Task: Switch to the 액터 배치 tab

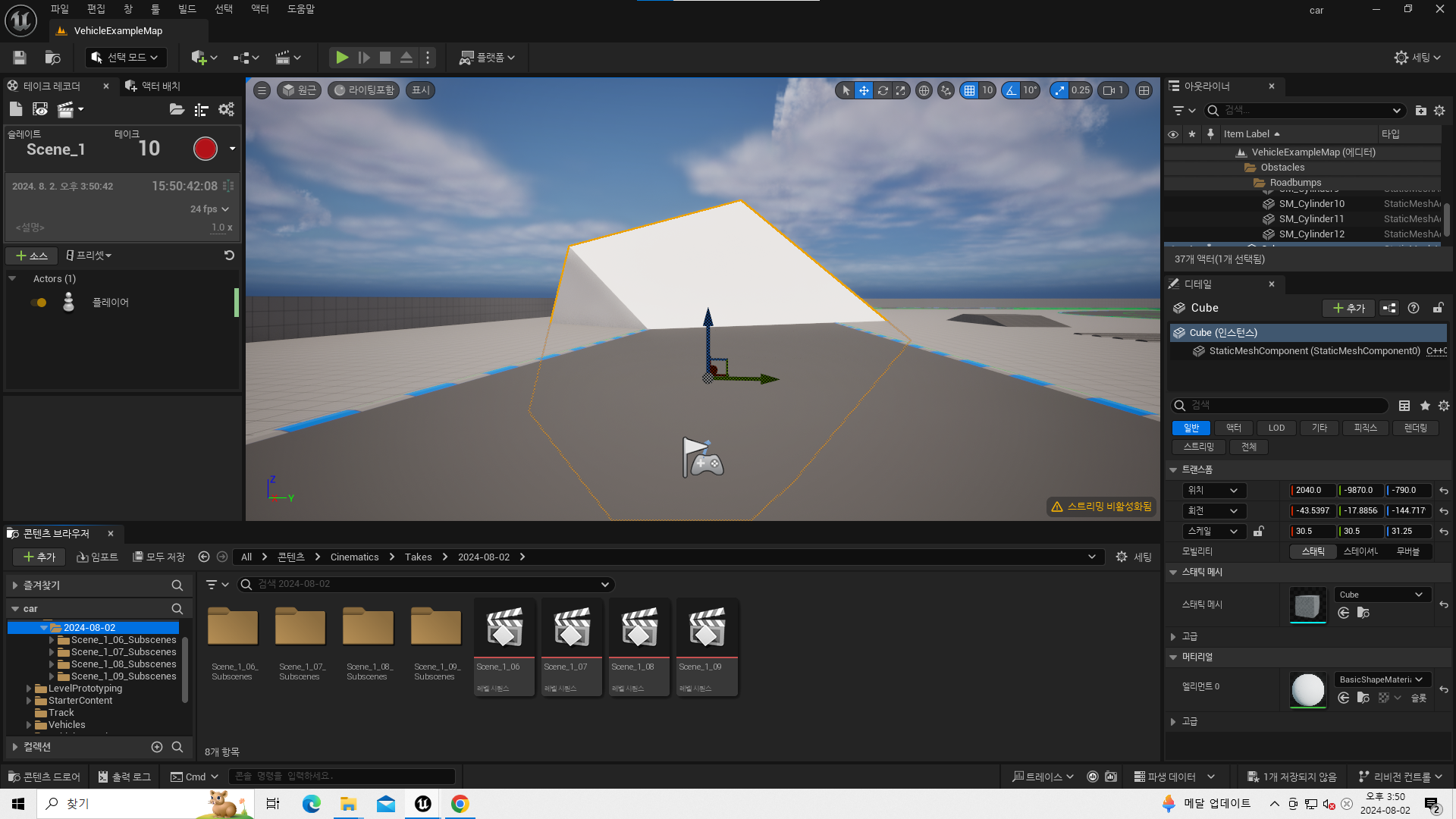Action: click(x=153, y=86)
